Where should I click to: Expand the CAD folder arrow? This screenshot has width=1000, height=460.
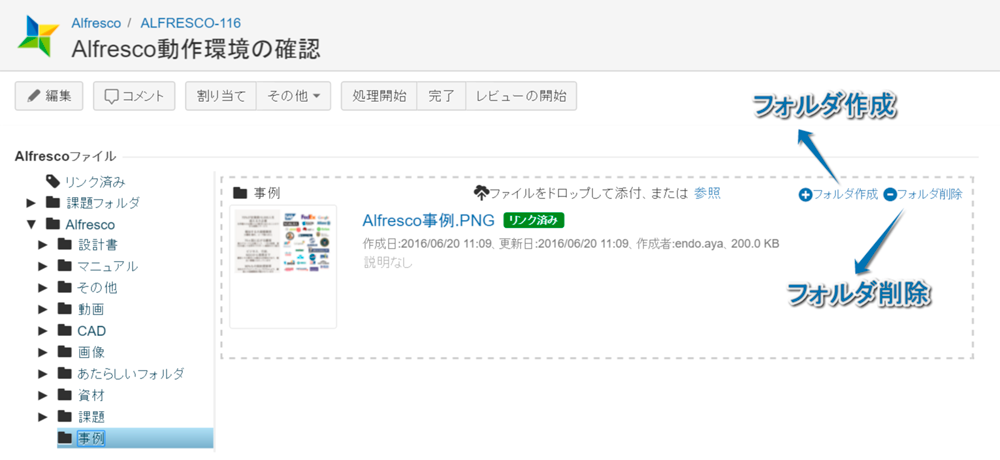tap(43, 330)
